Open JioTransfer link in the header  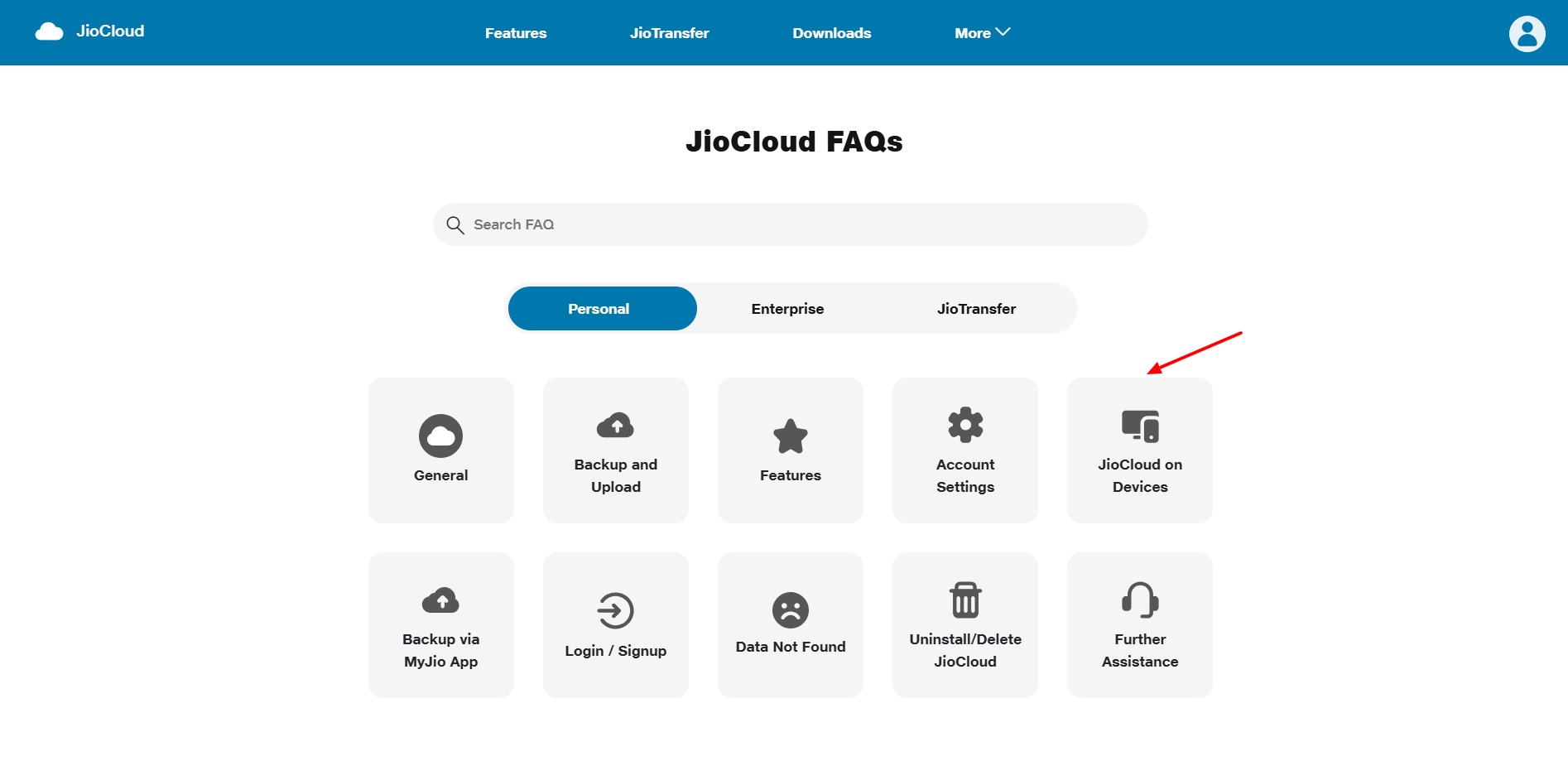point(669,33)
